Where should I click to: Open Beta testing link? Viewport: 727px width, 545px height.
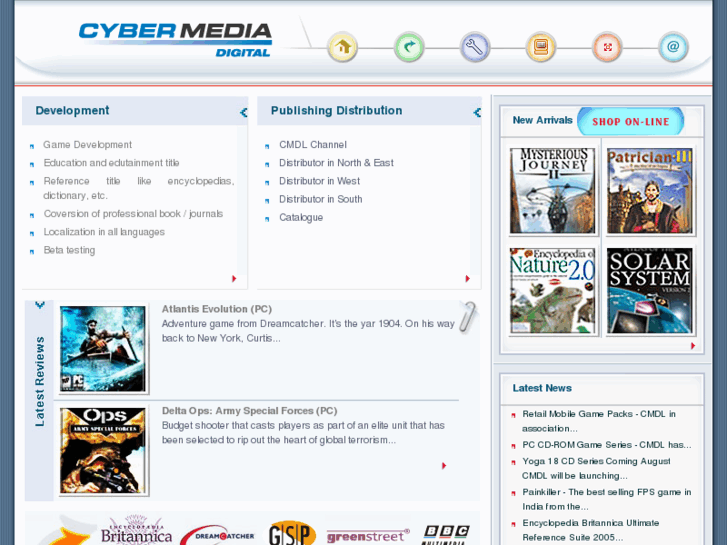69,250
